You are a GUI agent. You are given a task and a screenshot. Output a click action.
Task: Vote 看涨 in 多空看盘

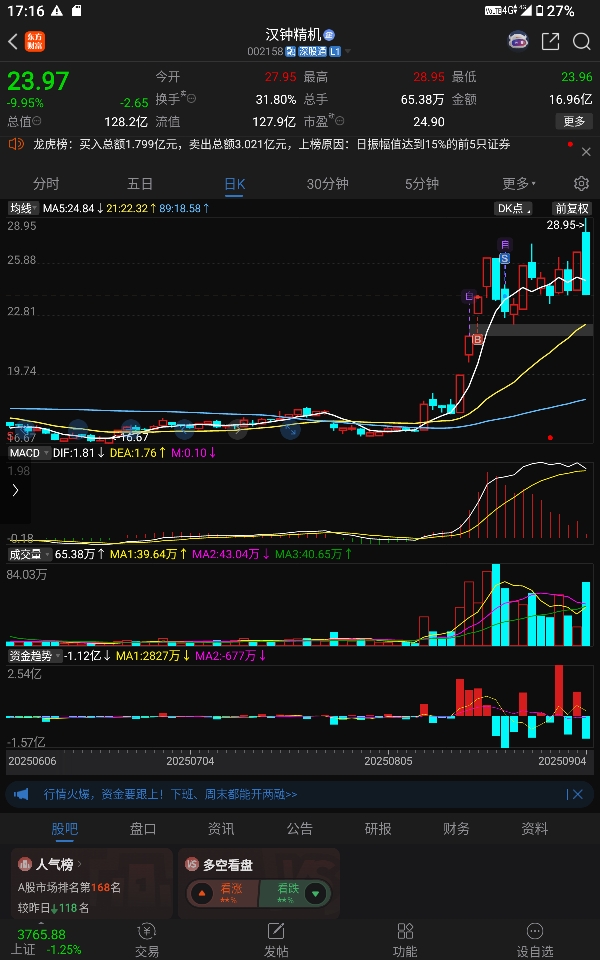pyautogui.click(x=223, y=894)
